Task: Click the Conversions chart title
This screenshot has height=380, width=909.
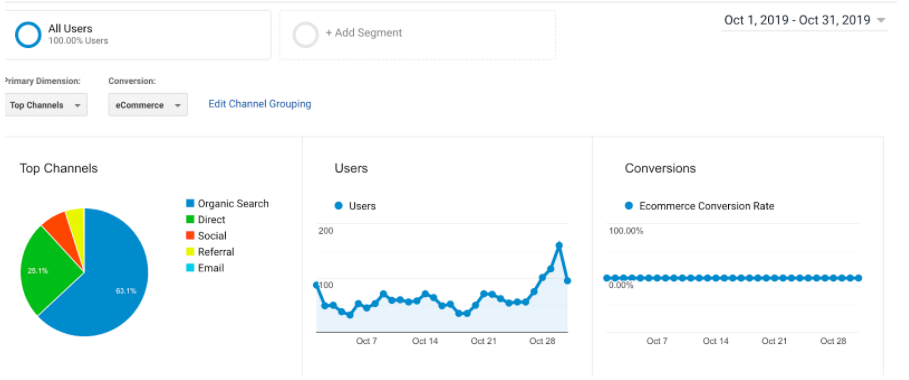Action: pos(660,169)
